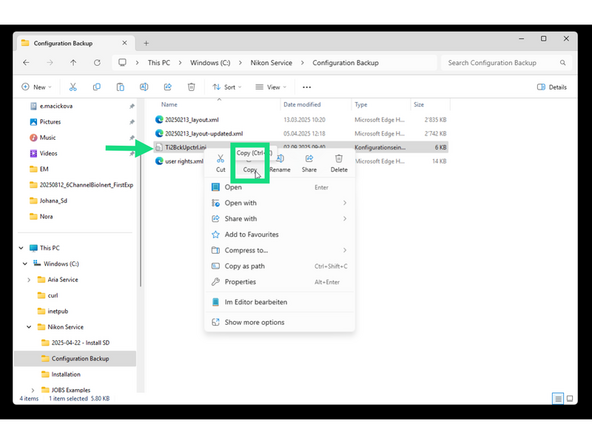Select Im Editor bearbeiten
592x444 pixels.
tap(279, 302)
